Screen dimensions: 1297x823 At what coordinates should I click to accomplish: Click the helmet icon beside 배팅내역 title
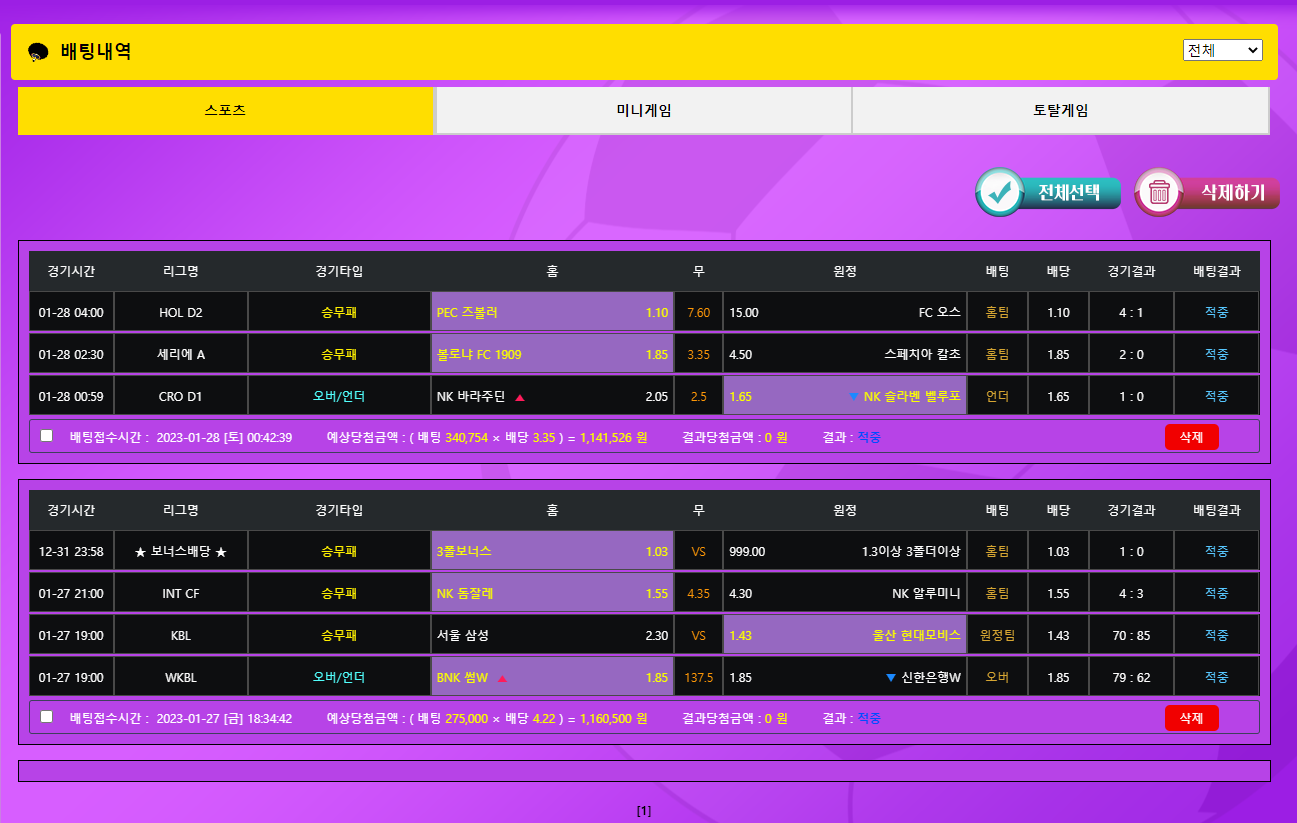click(x=38, y=53)
